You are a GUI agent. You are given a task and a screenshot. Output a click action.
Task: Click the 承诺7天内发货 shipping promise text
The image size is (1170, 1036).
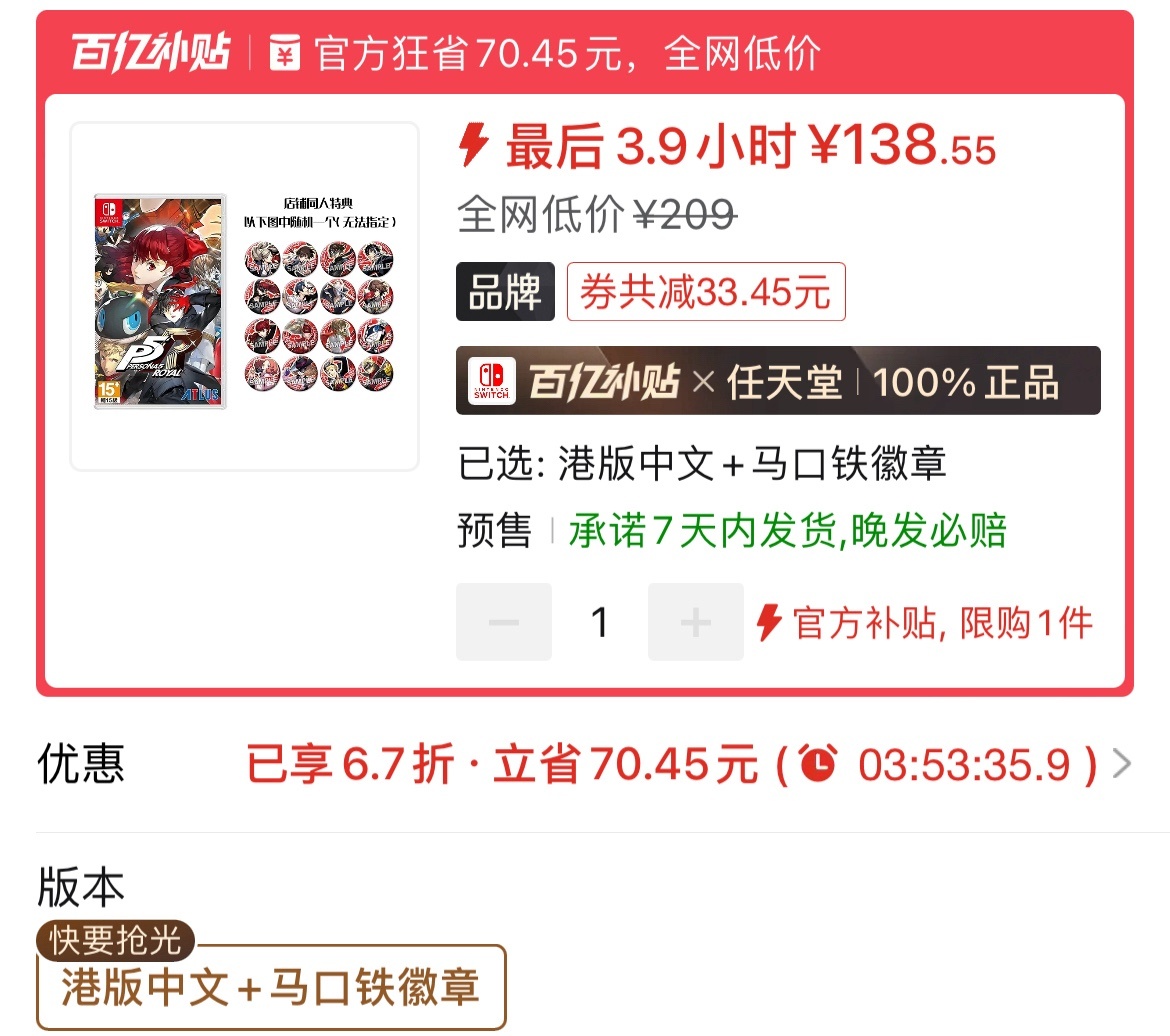click(x=788, y=531)
